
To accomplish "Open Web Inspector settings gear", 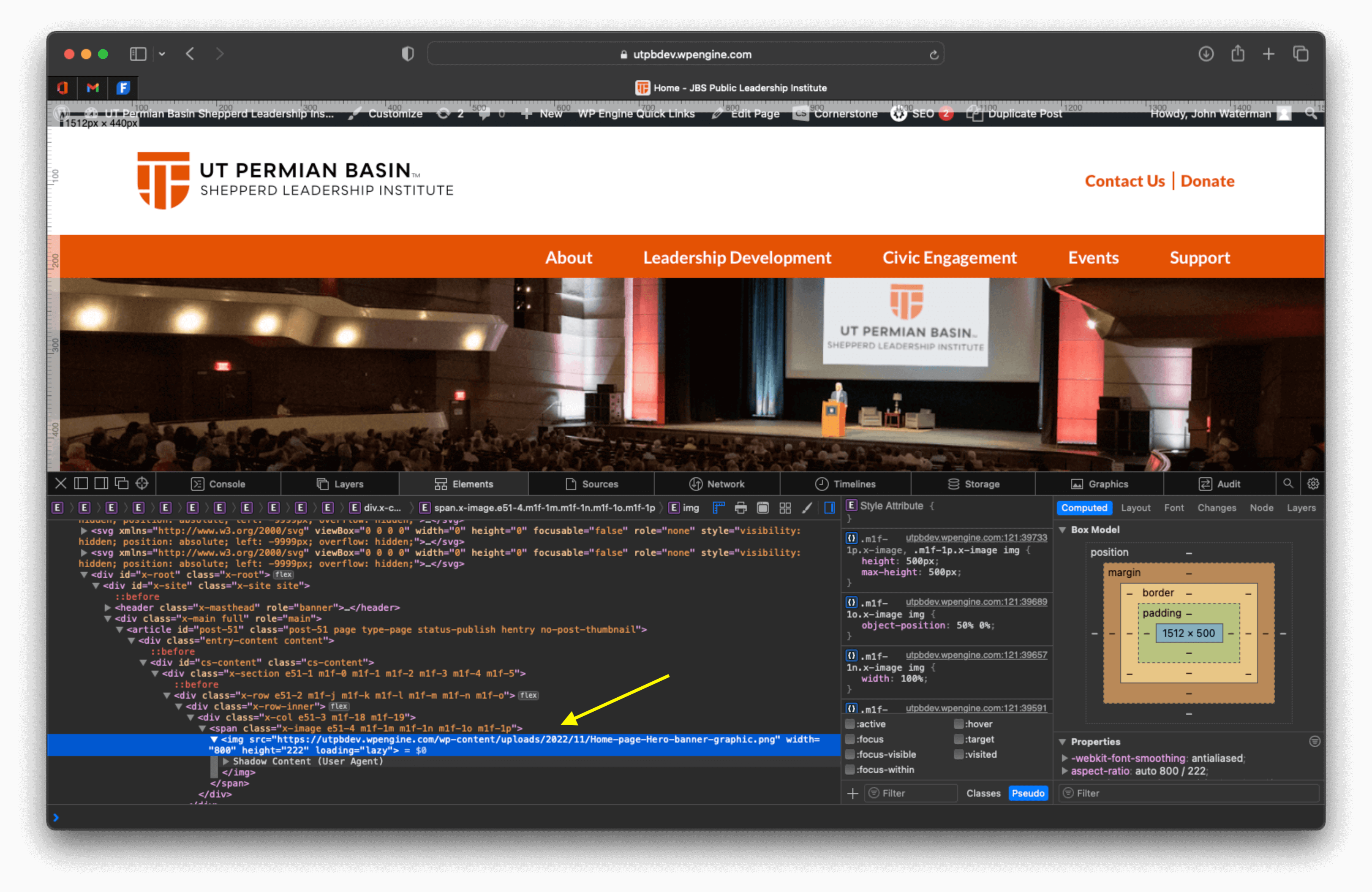I will click(1312, 484).
